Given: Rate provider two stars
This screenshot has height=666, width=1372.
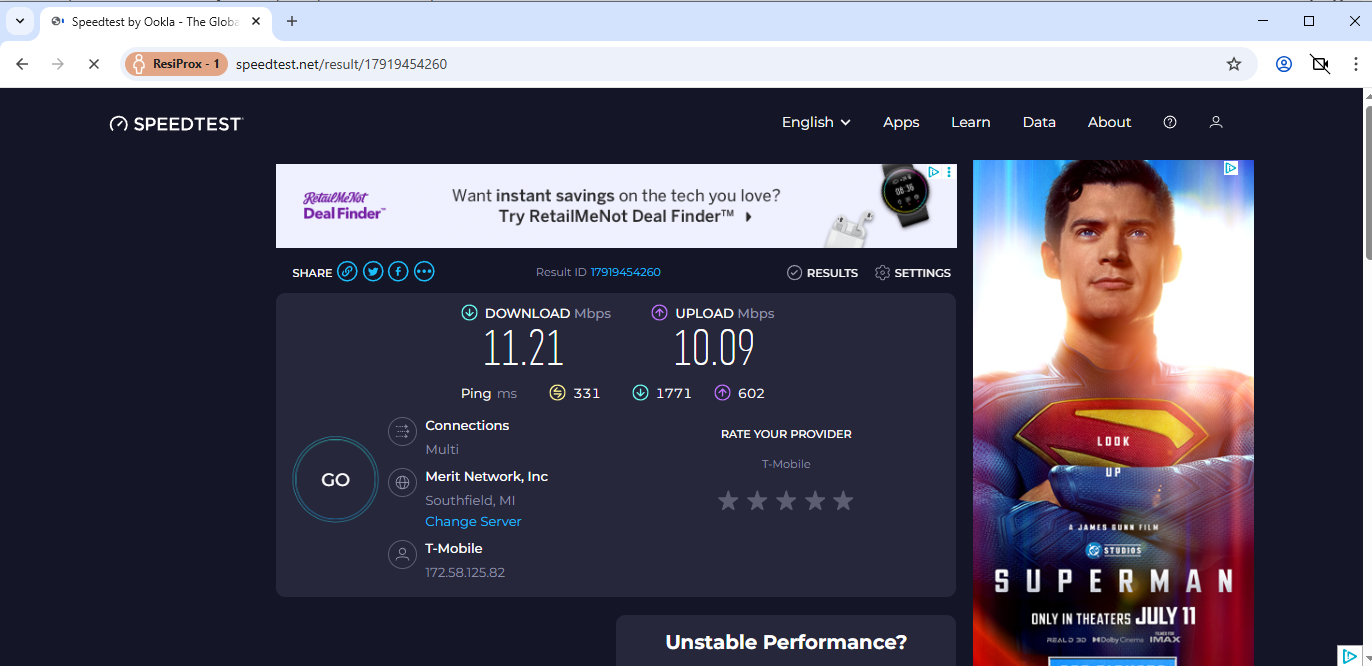Looking at the screenshot, I should [x=757, y=500].
